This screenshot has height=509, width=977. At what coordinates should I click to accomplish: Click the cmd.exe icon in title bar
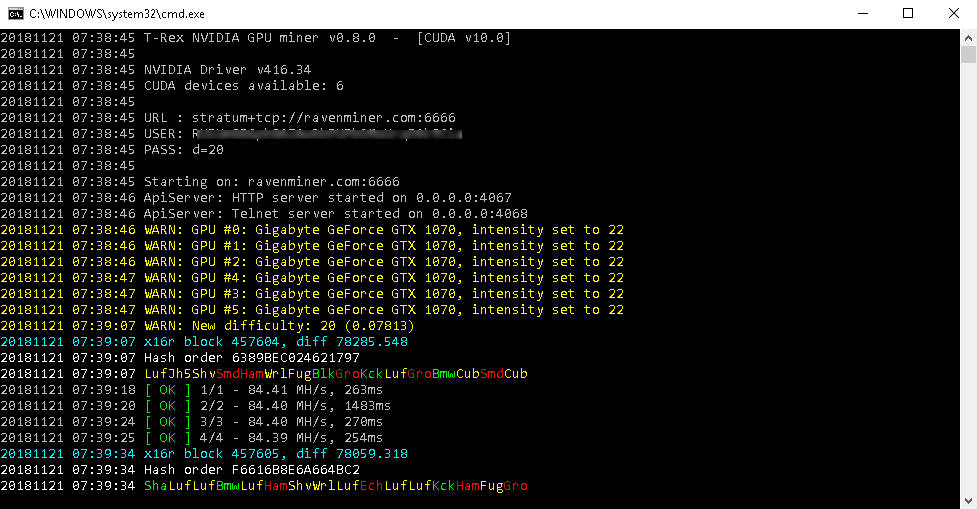[16, 14]
